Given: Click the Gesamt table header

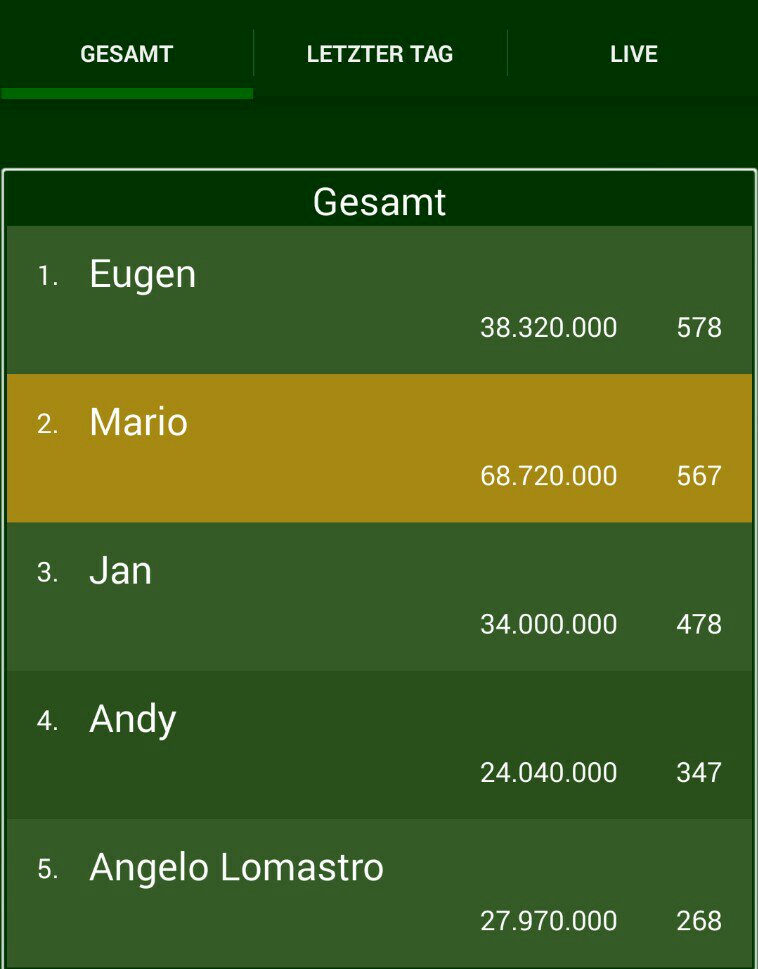Looking at the screenshot, I should click(x=379, y=202).
